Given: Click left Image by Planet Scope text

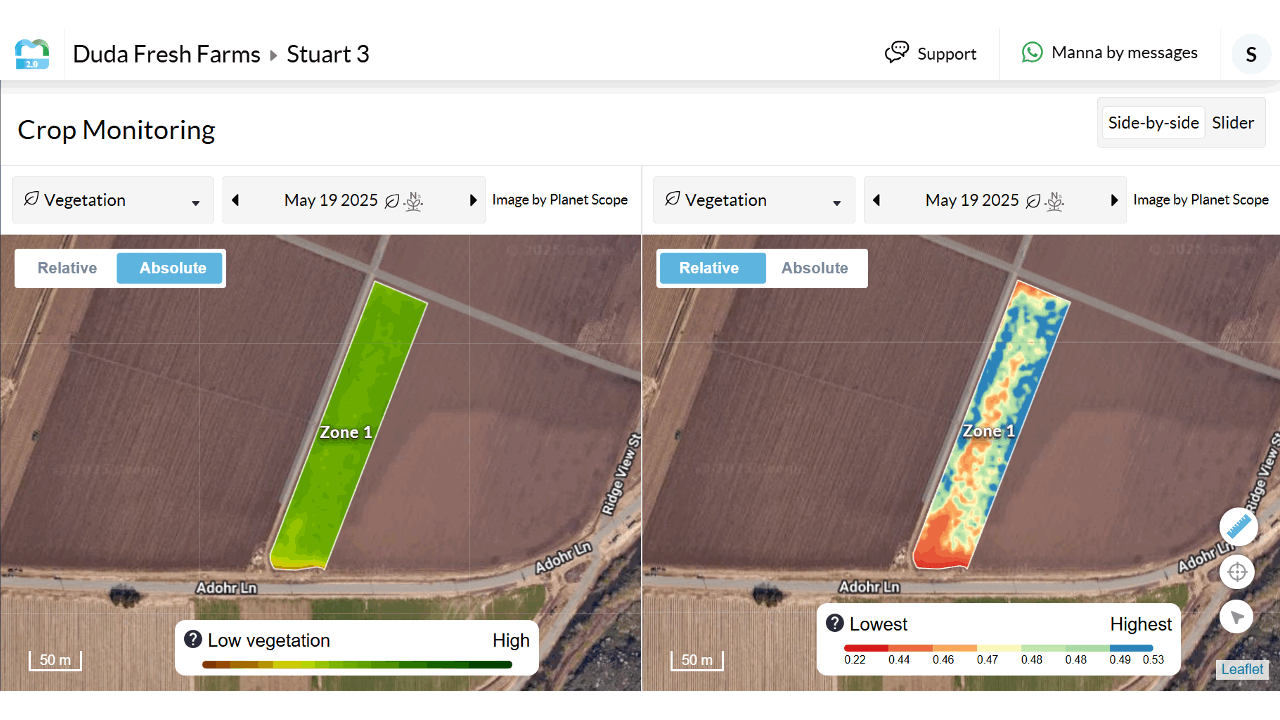Looking at the screenshot, I should (x=560, y=200).
